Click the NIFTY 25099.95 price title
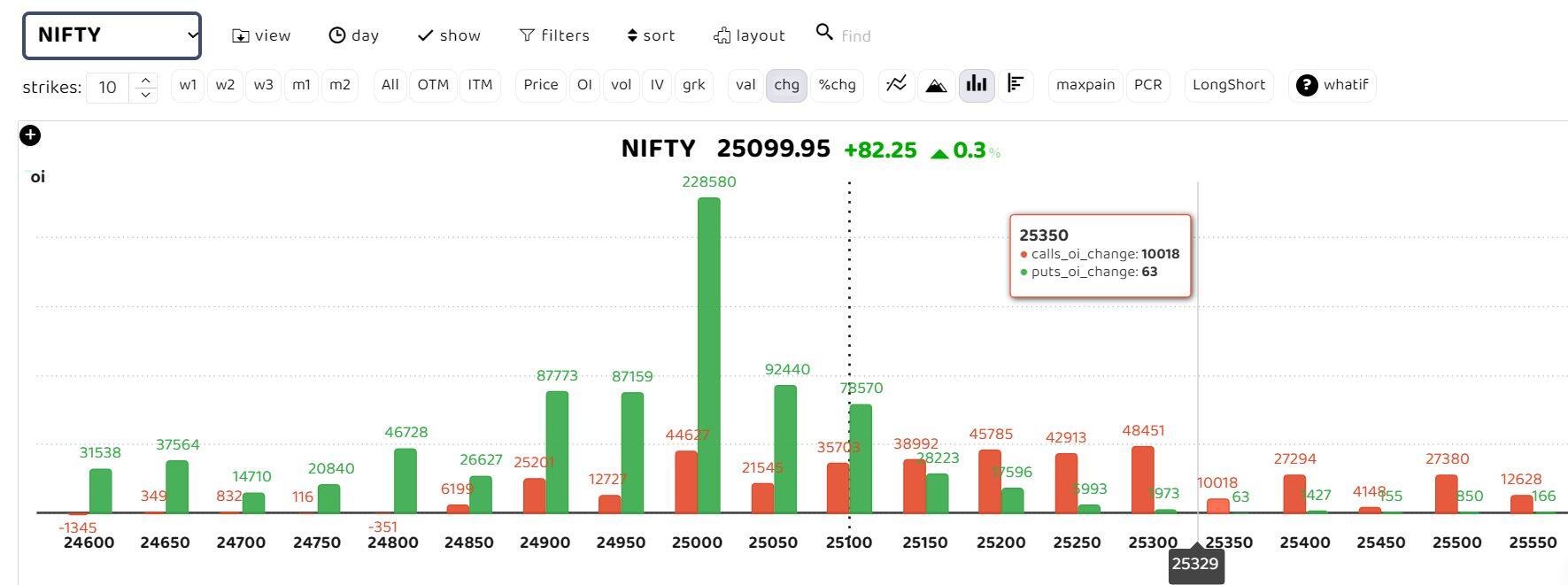 click(726, 149)
